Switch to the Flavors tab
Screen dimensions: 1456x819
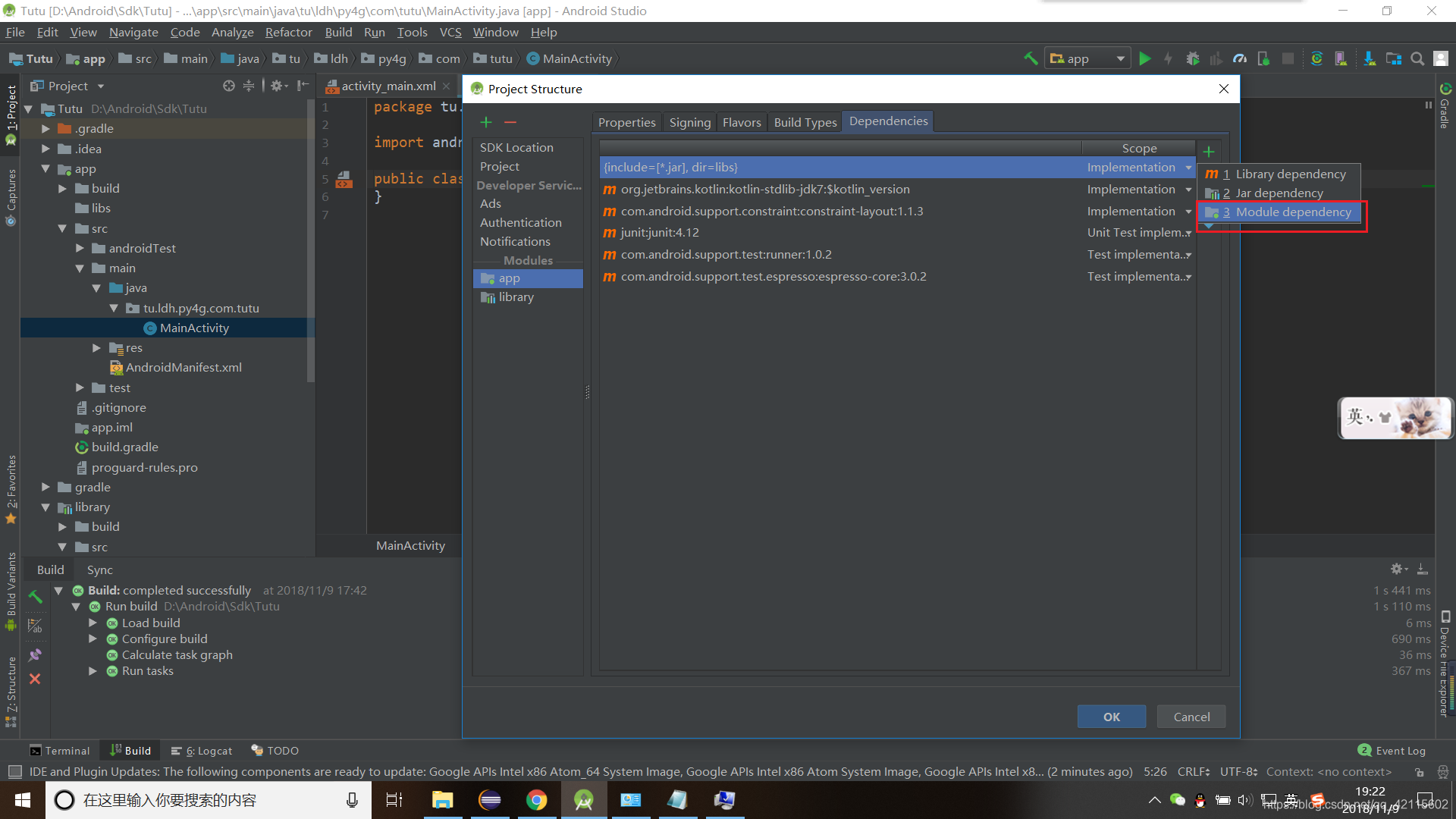[742, 122]
